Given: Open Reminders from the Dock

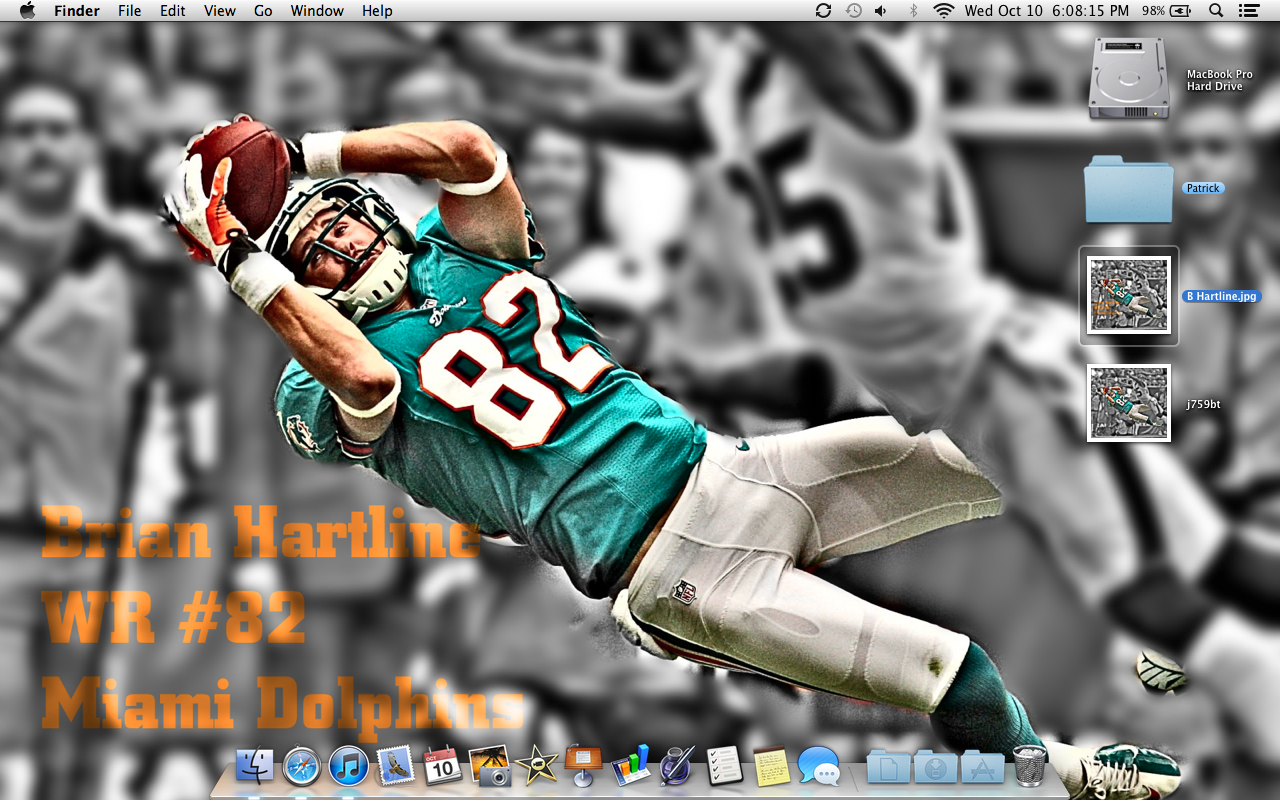Looking at the screenshot, I should click(x=723, y=766).
